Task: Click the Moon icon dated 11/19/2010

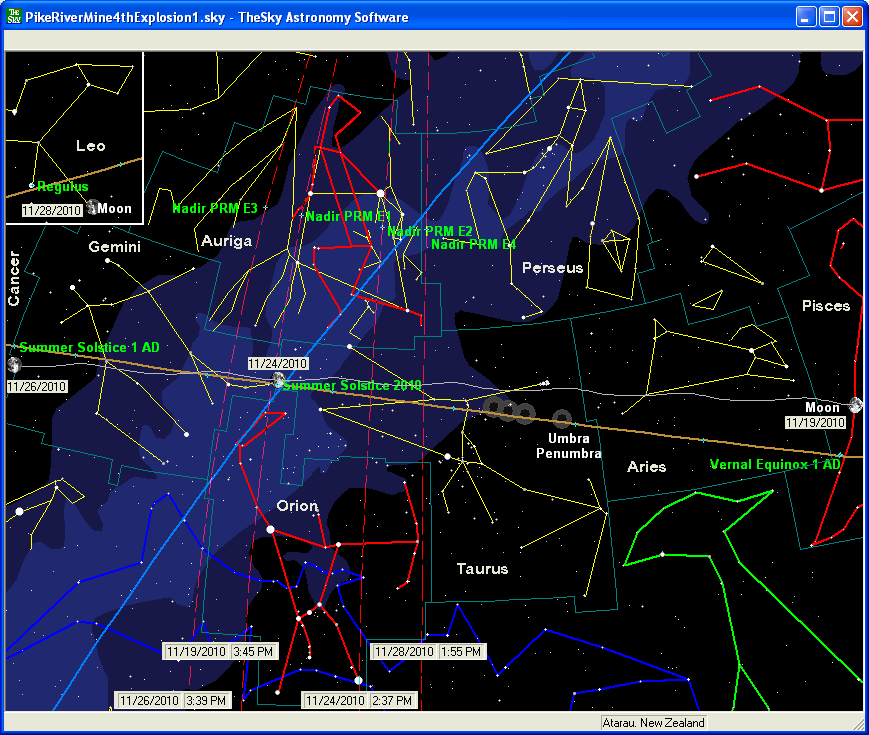Action: click(856, 405)
